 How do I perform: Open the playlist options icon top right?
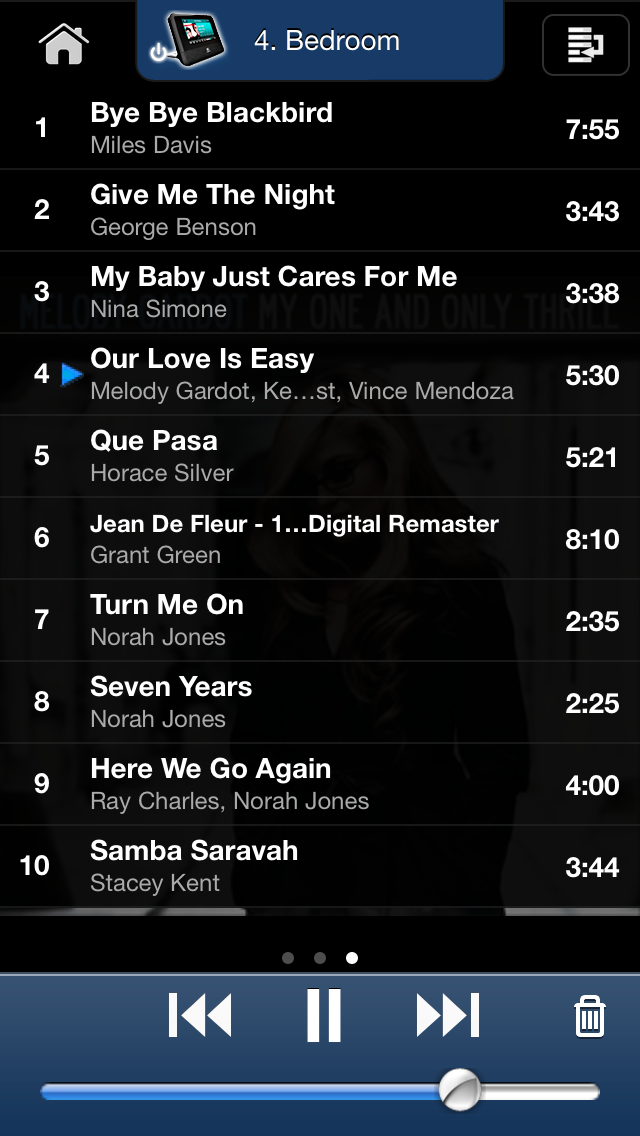click(586, 44)
